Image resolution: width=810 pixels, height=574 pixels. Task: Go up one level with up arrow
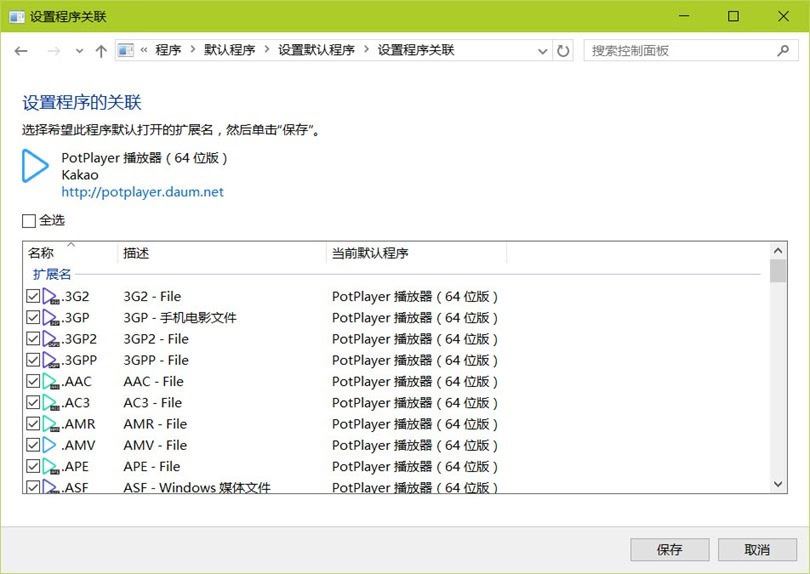click(x=100, y=50)
